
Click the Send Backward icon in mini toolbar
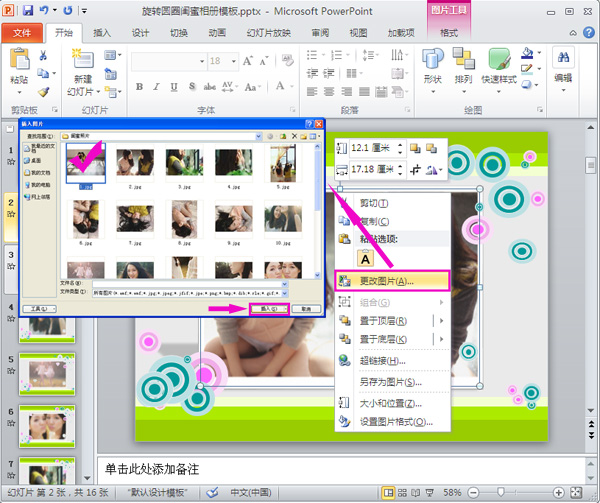click(431, 148)
